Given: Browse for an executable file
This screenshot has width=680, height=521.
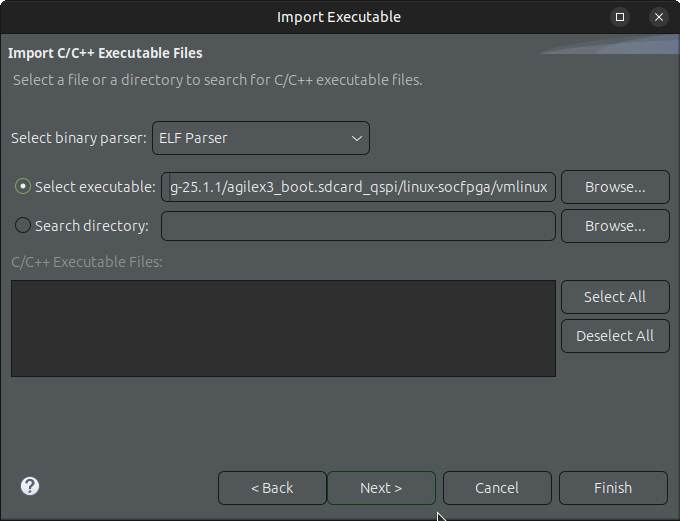Looking at the screenshot, I should point(614,187).
